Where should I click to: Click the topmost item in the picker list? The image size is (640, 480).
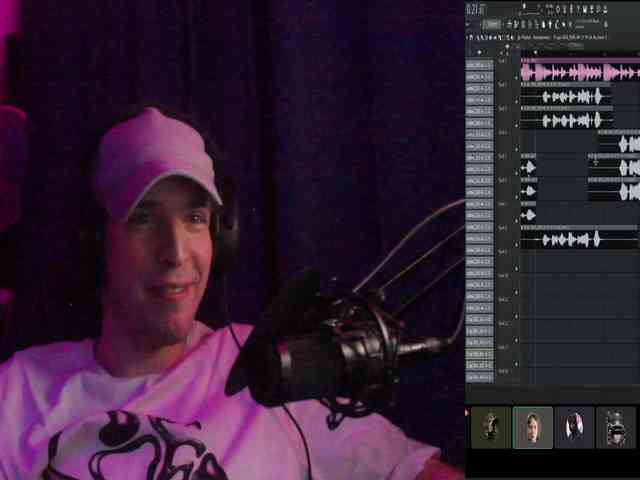tap(479, 65)
